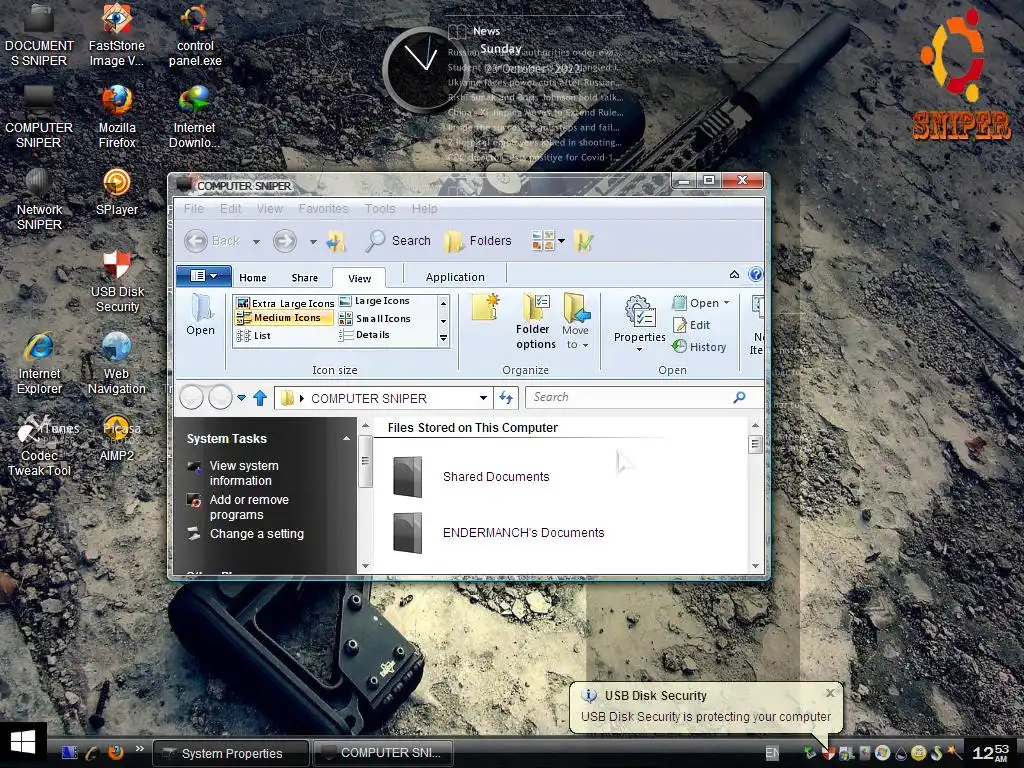Click the History button in the ribbon

[699, 347]
